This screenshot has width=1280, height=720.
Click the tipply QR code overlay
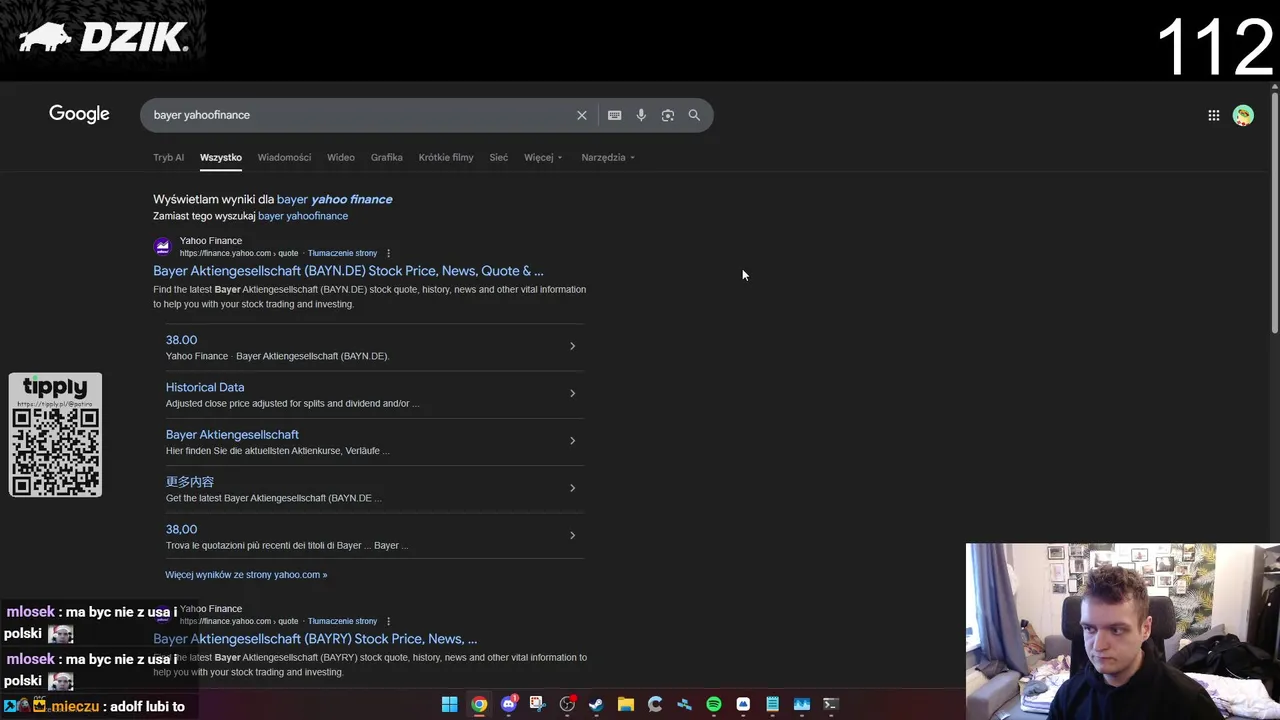tap(55, 435)
